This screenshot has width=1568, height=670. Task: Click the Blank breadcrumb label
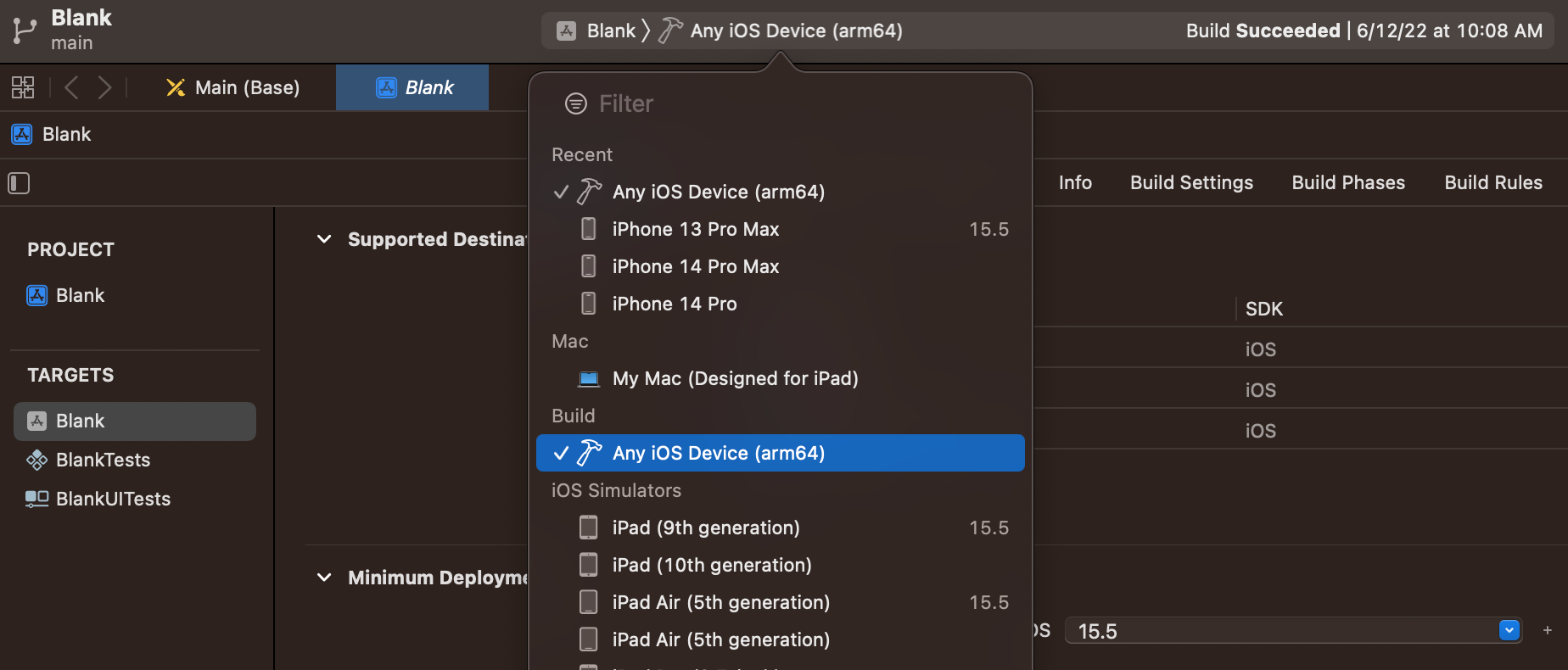tap(66, 134)
